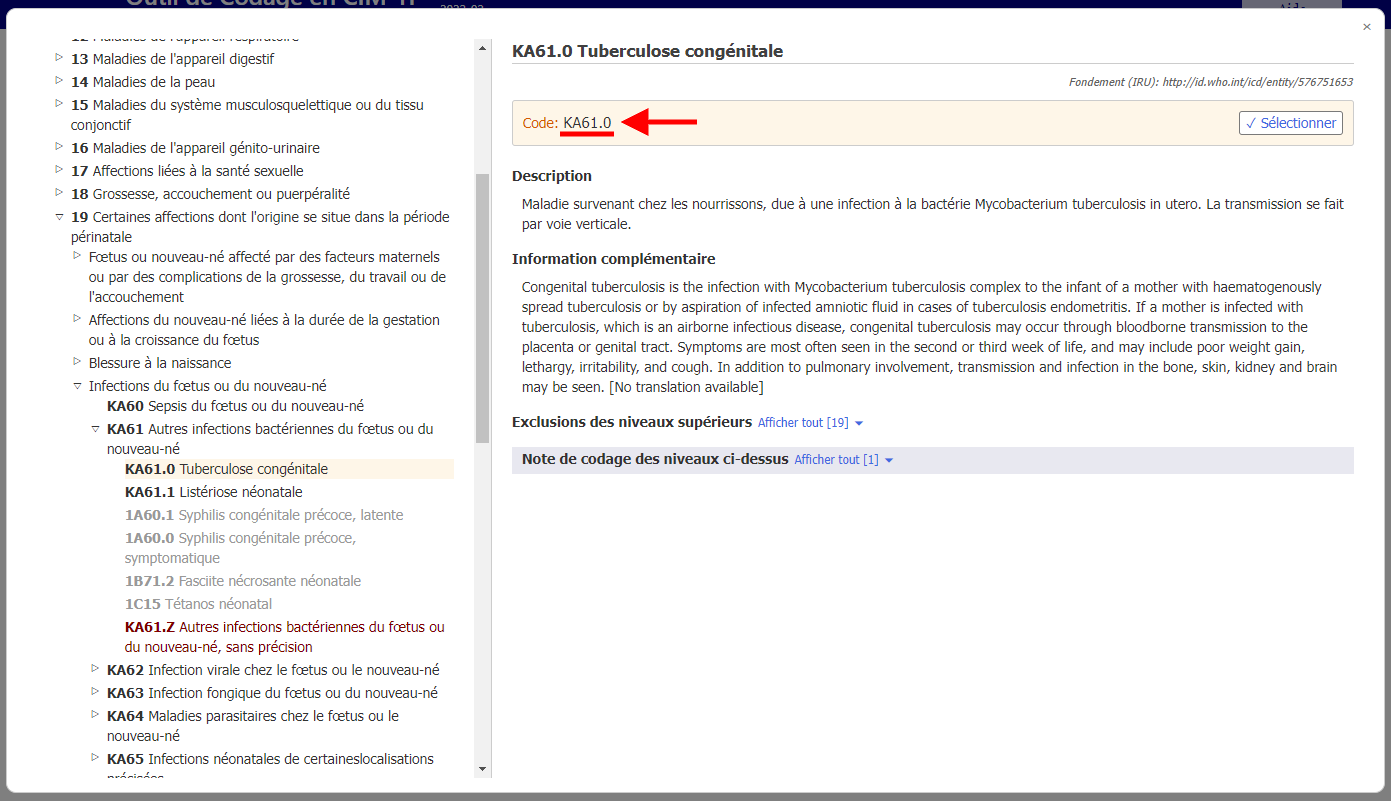Screen dimensions: 1391x801
Task: Open 18 Grossesse, accouchement ou puerpéralité chapter
Action: click(x=210, y=194)
